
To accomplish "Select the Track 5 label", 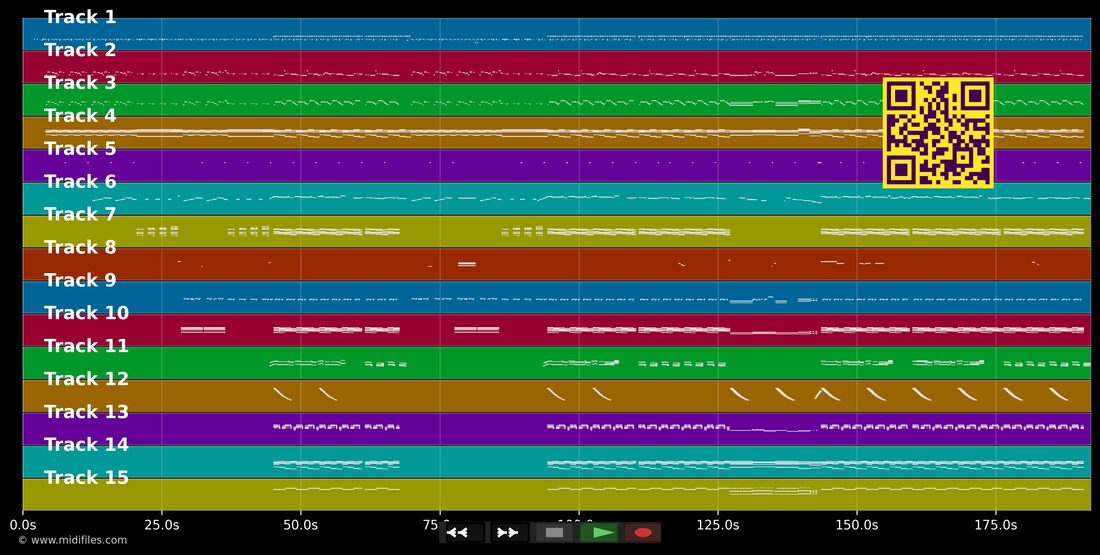I will coord(80,149).
